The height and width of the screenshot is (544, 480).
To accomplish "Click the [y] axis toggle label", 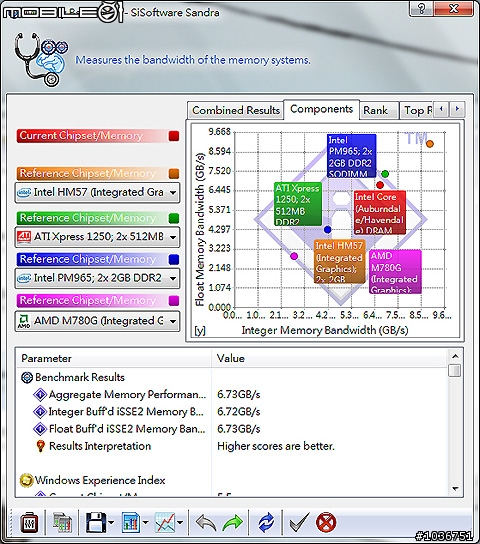I will pyautogui.click(x=200, y=330).
